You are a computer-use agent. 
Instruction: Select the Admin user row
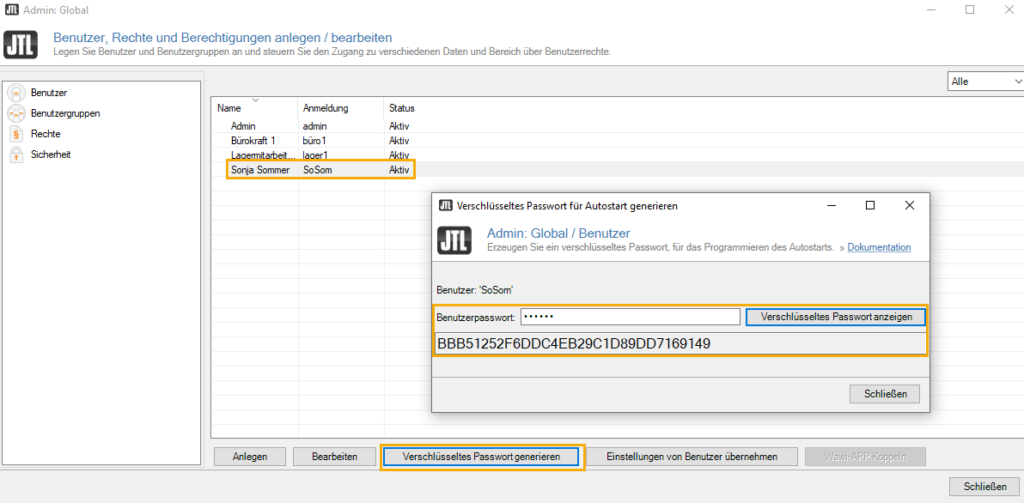point(244,126)
